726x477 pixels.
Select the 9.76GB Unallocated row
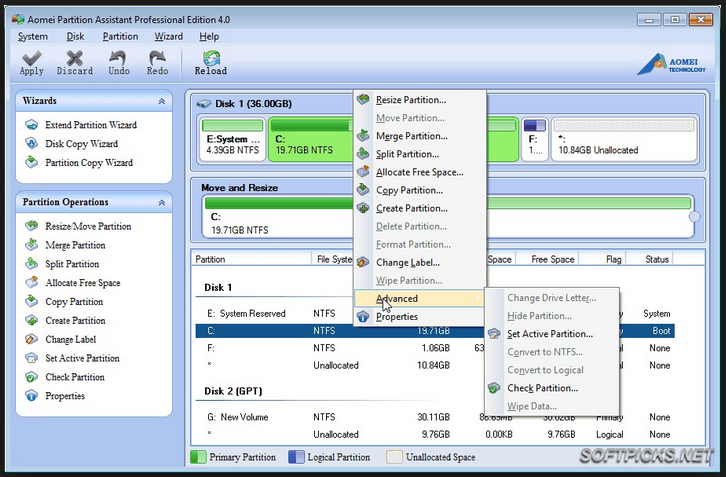435,434
